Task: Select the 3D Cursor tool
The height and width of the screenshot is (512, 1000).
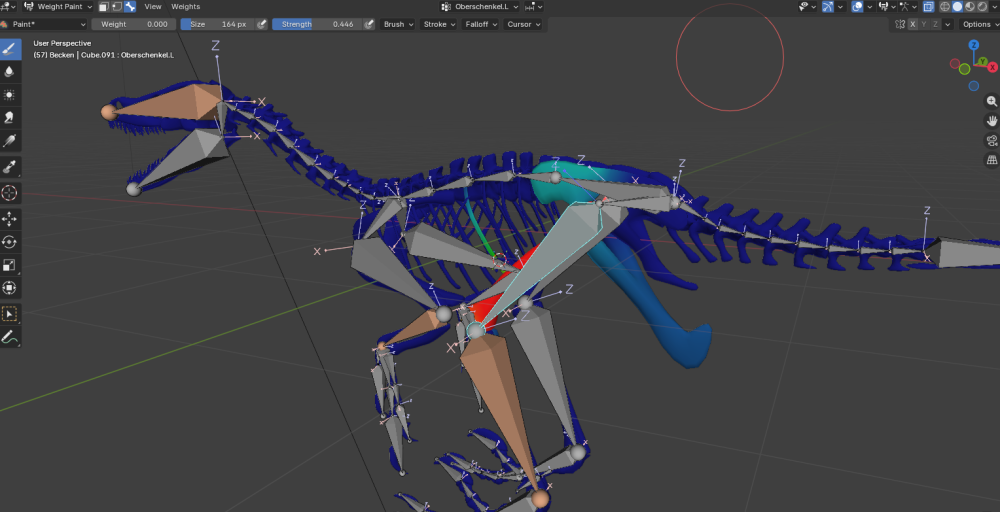Action: pyautogui.click(x=10, y=193)
